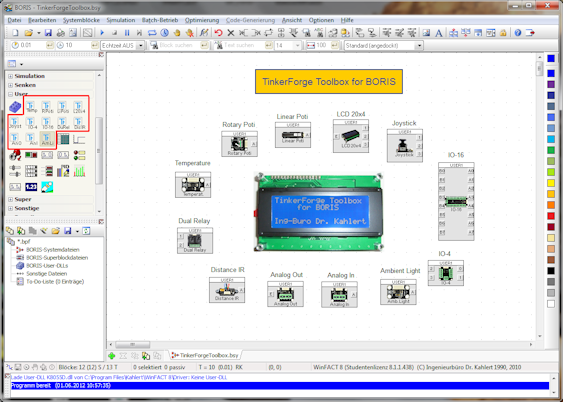The image size is (563, 402).
Task: Click the blue floppy disk save icon in the main toolbar
Action: click(x=48, y=33)
